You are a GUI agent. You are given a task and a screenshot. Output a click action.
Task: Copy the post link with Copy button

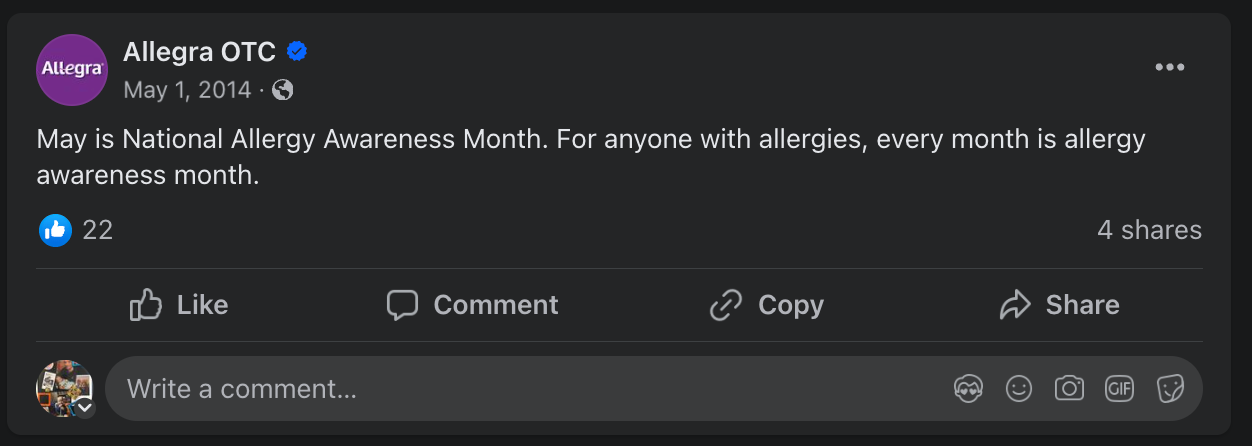pyautogui.click(x=766, y=305)
